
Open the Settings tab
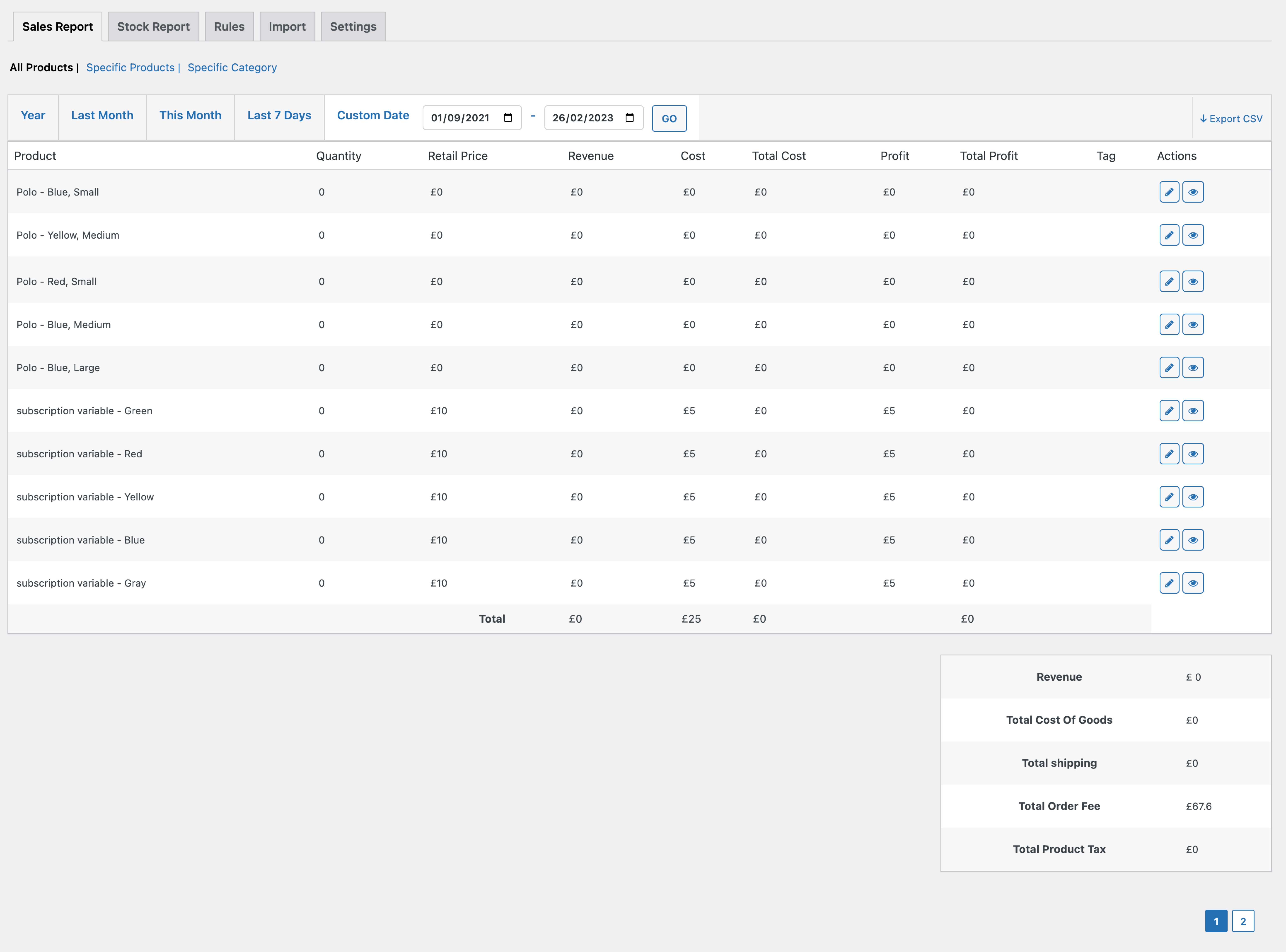point(353,26)
